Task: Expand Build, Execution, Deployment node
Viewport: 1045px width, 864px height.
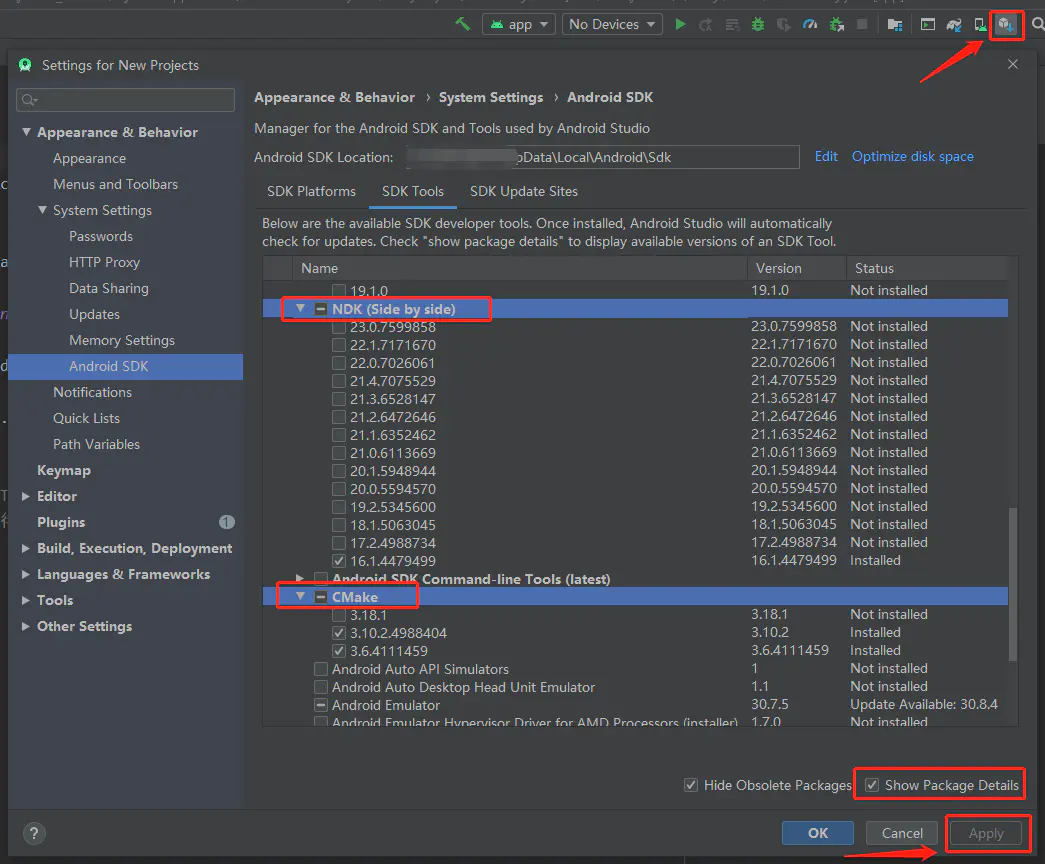Action: pos(26,548)
